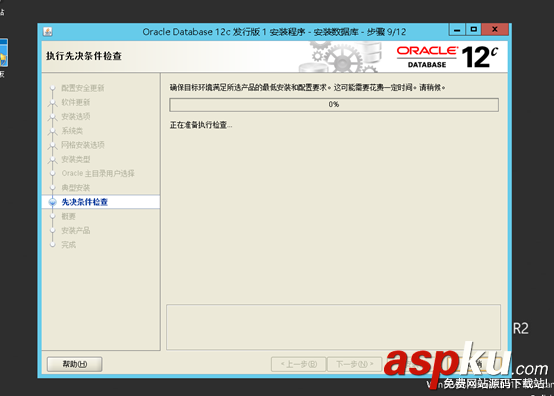
Task: Select the 完成 step
Action: pos(69,244)
